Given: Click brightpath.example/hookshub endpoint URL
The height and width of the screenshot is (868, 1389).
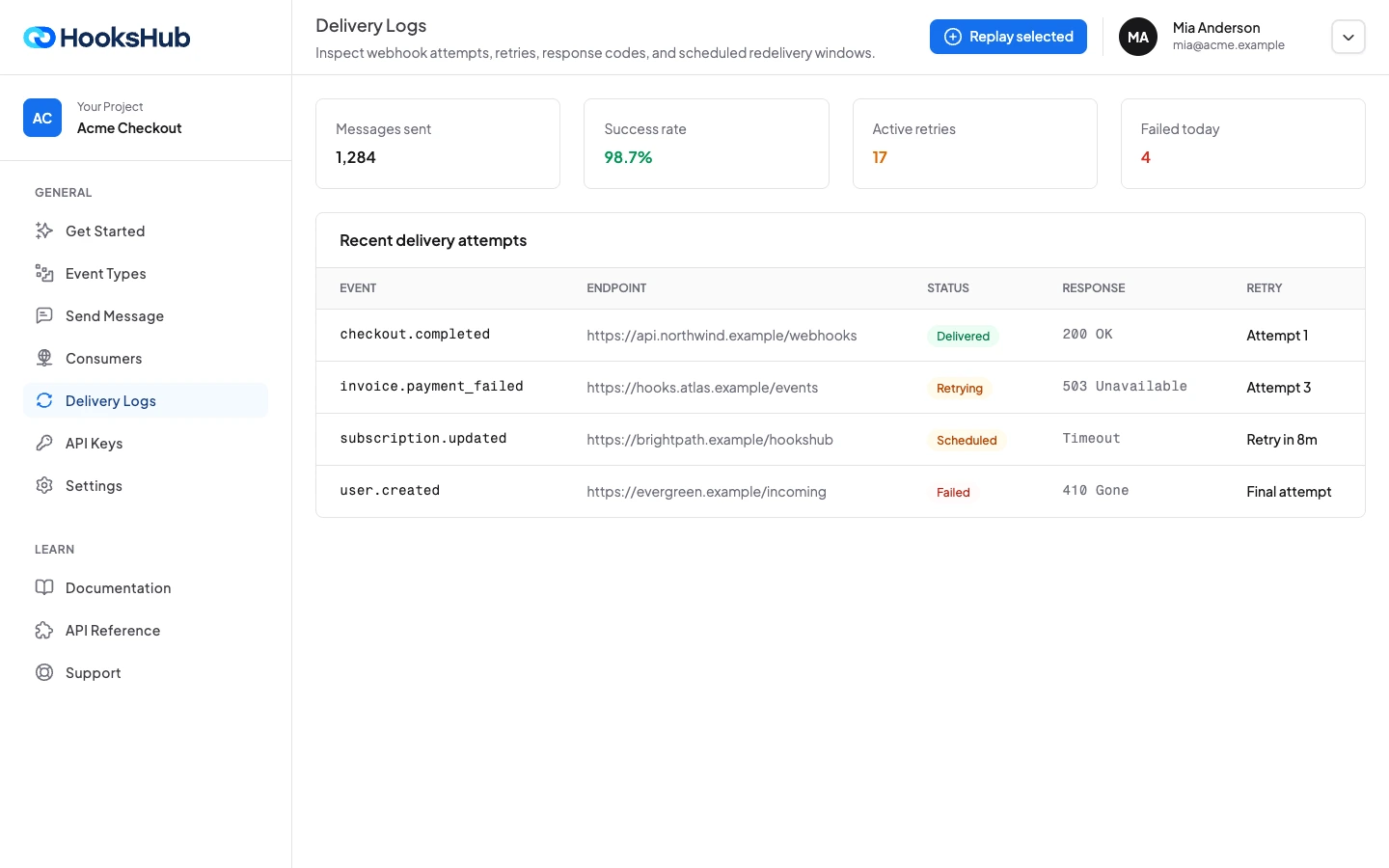Looking at the screenshot, I should 710,440.
